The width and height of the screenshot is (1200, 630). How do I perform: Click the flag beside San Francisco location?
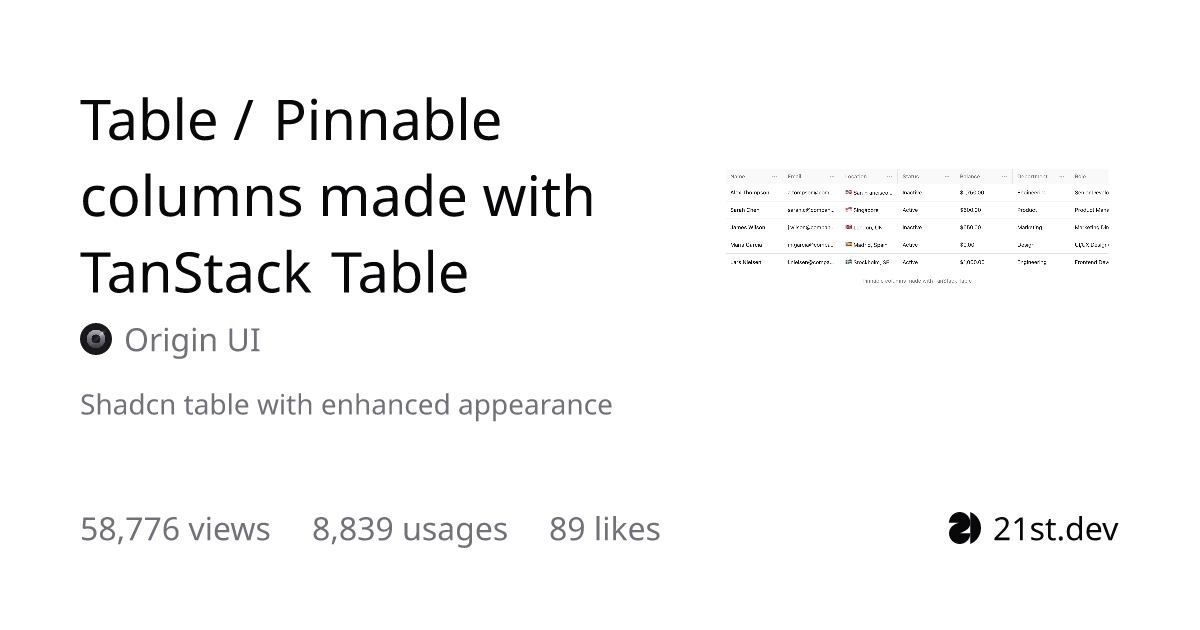click(848, 192)
